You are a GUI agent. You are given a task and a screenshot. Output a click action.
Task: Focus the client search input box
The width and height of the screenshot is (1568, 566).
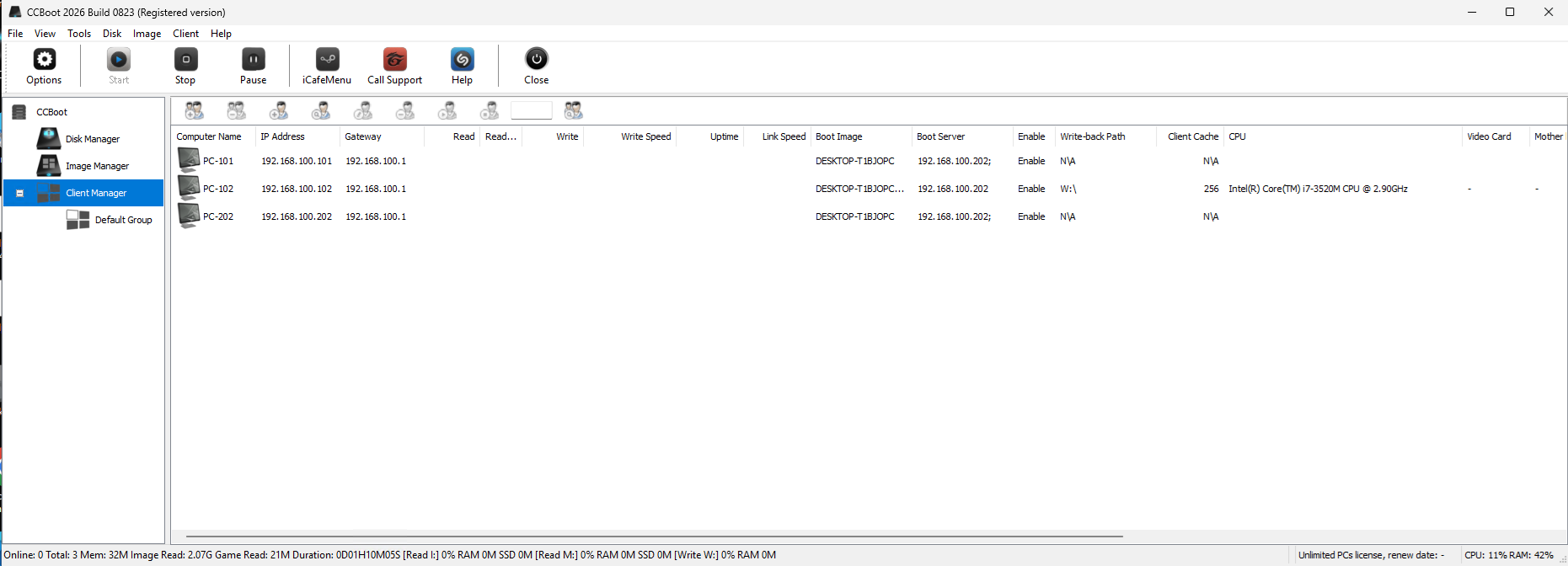532,110
